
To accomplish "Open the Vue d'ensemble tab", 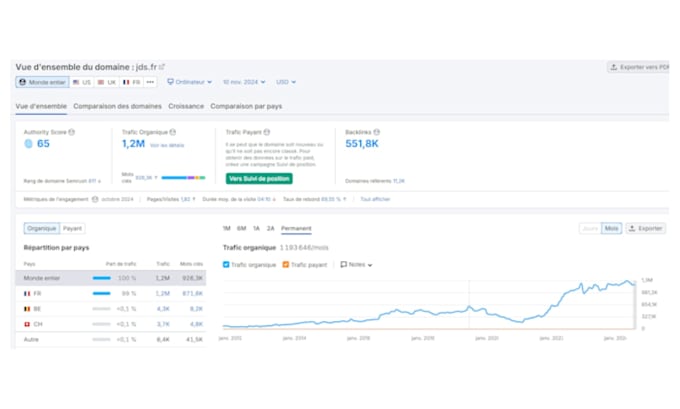I will point(41,106).
